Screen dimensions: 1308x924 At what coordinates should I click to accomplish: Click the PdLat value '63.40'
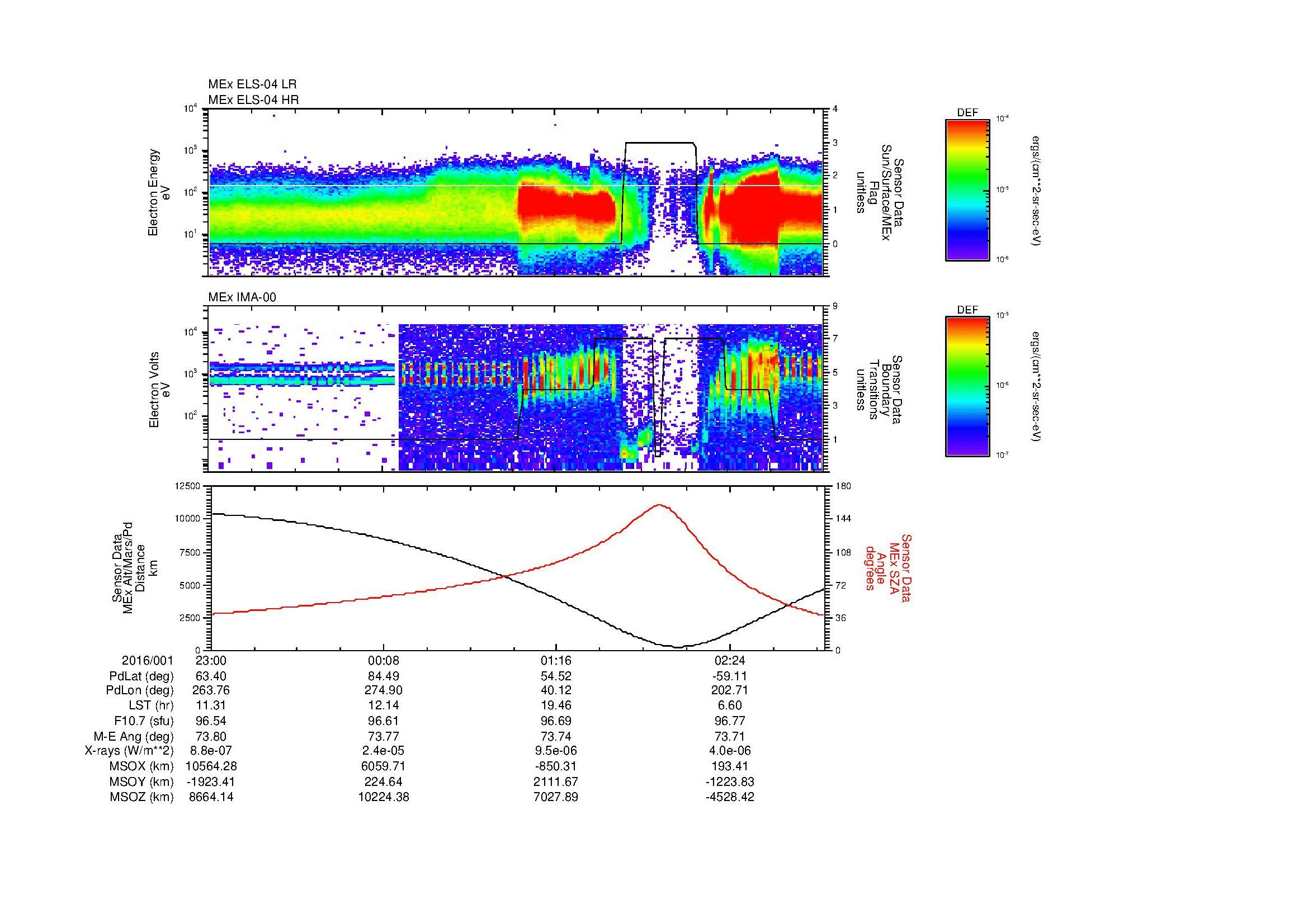click(211, 676)
